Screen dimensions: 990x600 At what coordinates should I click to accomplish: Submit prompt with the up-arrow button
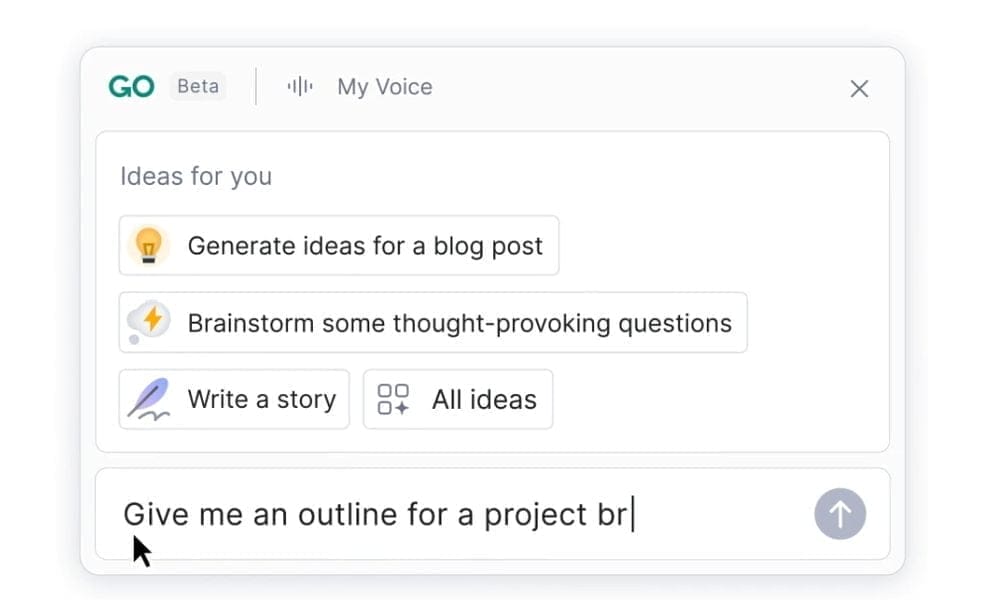[x=840, y=513]
